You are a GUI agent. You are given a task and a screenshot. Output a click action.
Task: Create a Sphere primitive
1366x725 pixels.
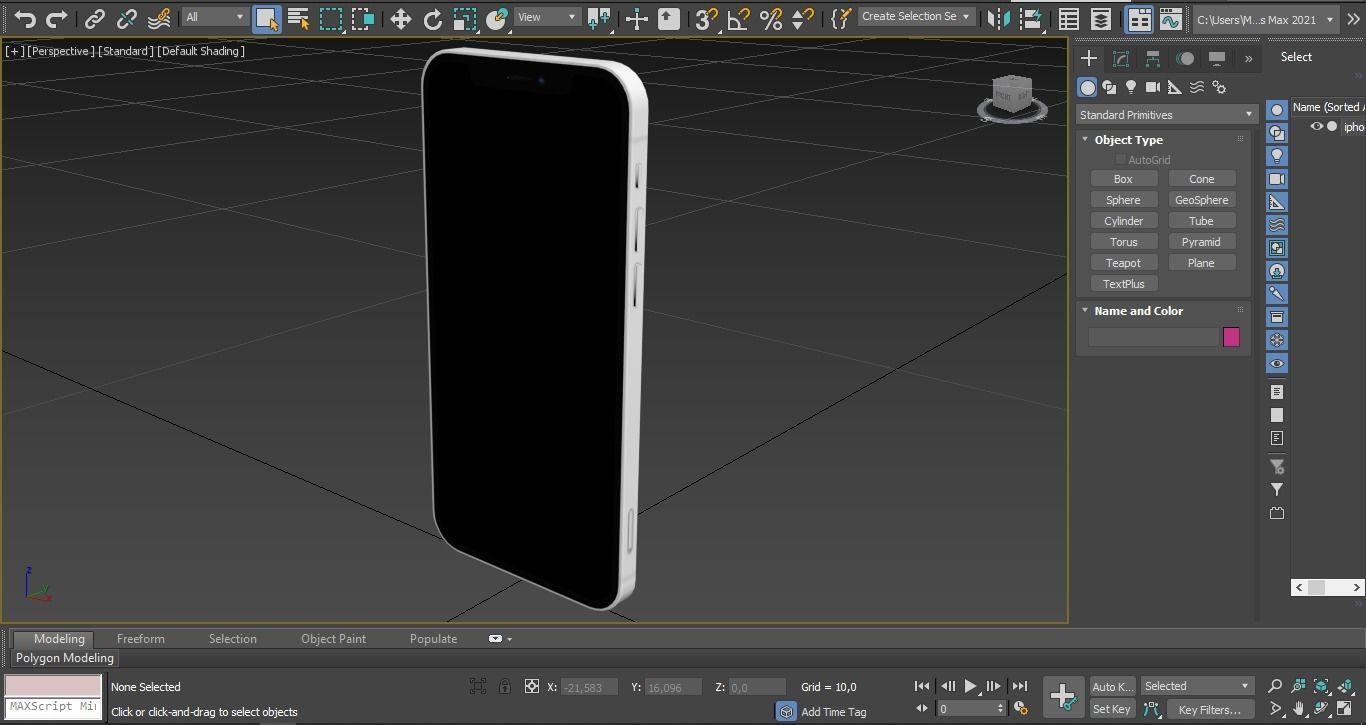click(1123, 200)
